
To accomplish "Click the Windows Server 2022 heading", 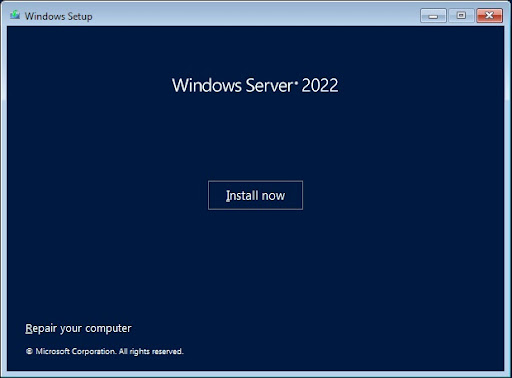I will point(255,85).
